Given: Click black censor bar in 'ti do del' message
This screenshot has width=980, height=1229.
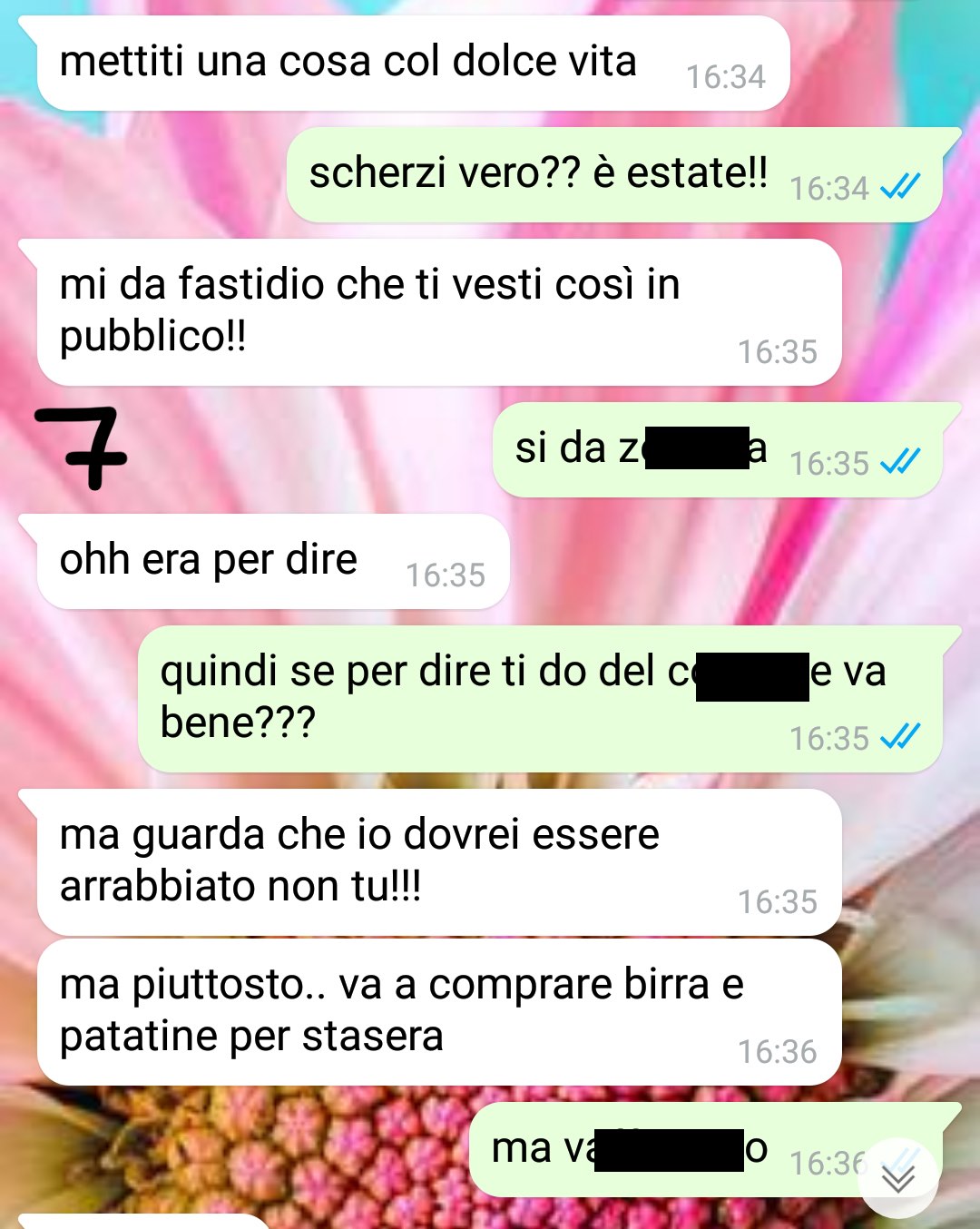Looking at the screenshot, I should (752, 676).
